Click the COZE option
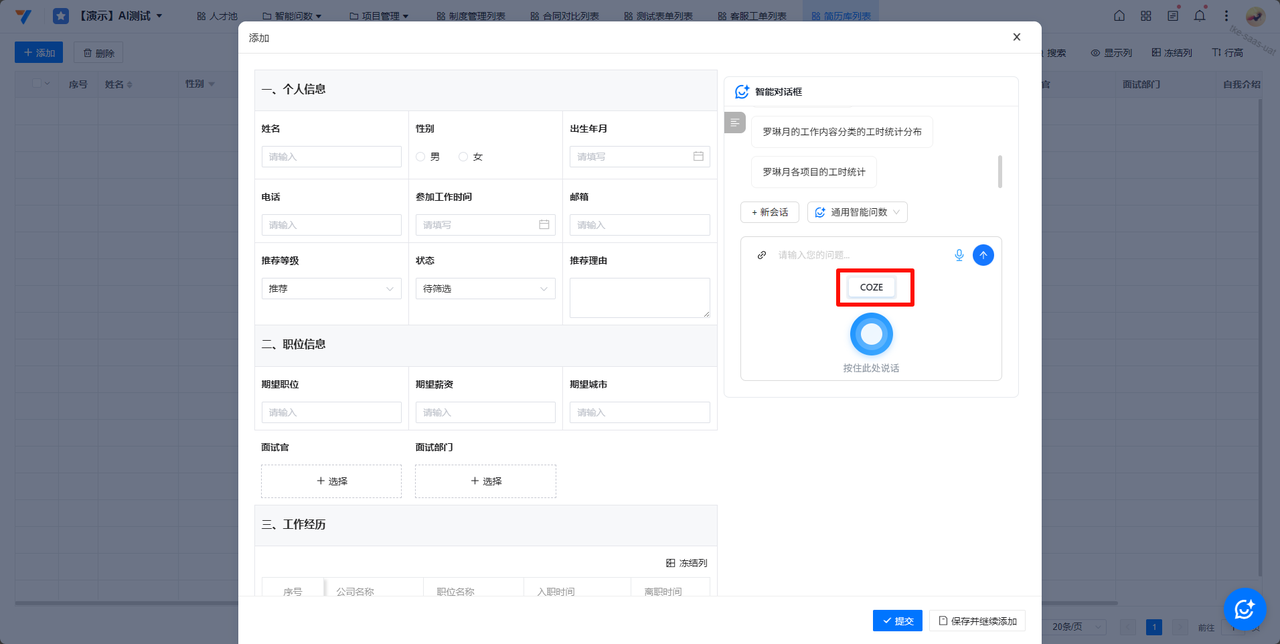This screenshot has height=644, width=1280. [871, 287]
